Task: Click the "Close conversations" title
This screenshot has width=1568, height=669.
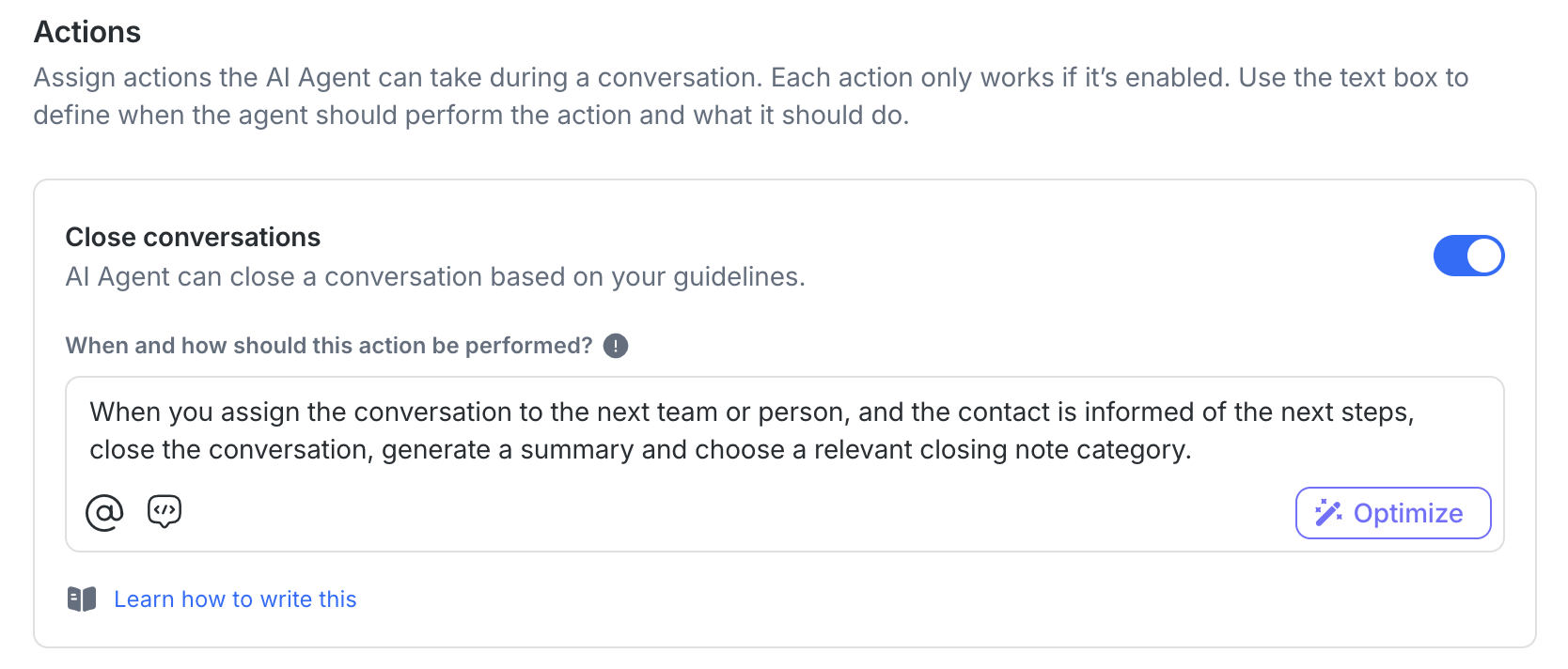Action: (x=193, y=237)
